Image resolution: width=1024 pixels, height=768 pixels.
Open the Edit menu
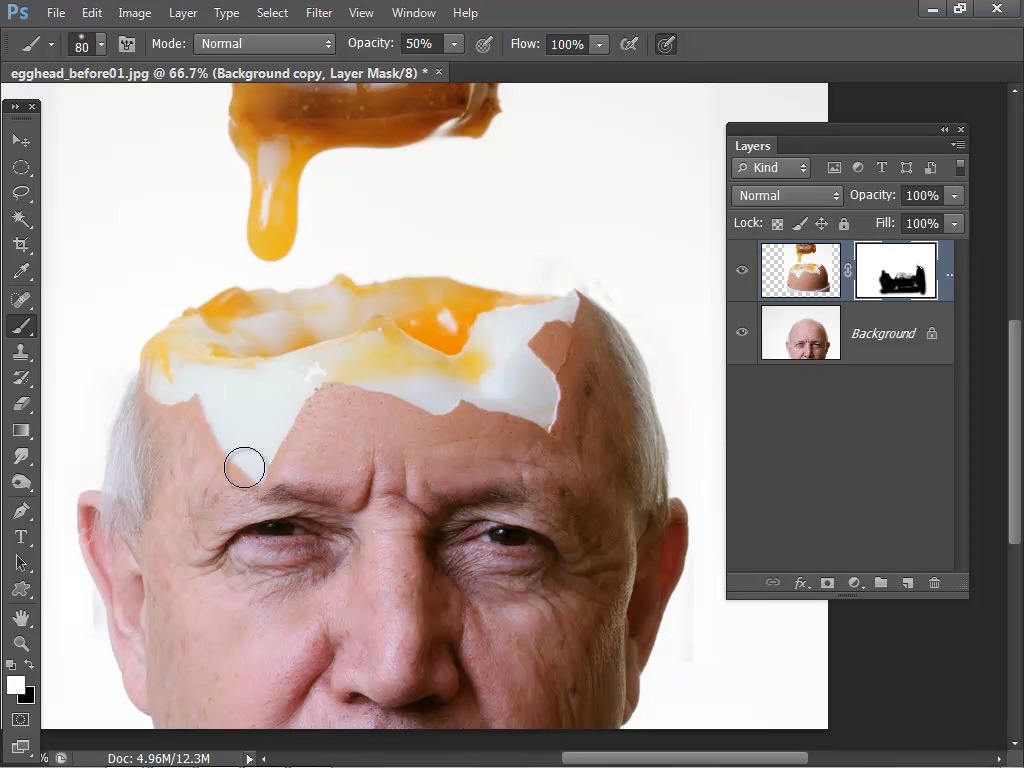92,12
